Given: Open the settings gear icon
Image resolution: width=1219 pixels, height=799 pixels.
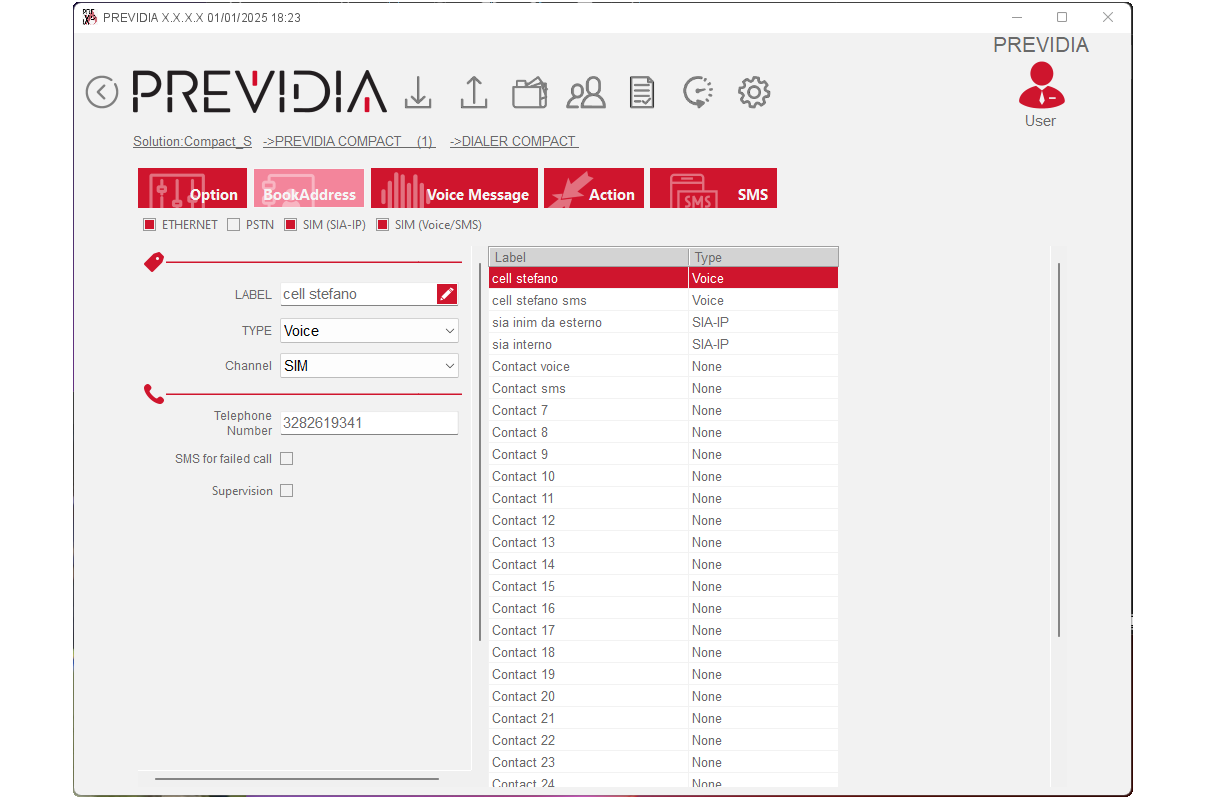Looking at the screenshot, I should pyautogui.click(x=753, y=92).
